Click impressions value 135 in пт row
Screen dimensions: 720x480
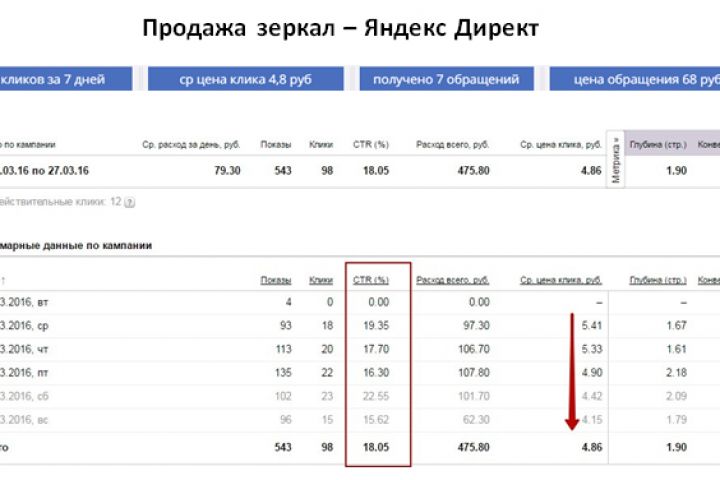(x=283, y=373)
